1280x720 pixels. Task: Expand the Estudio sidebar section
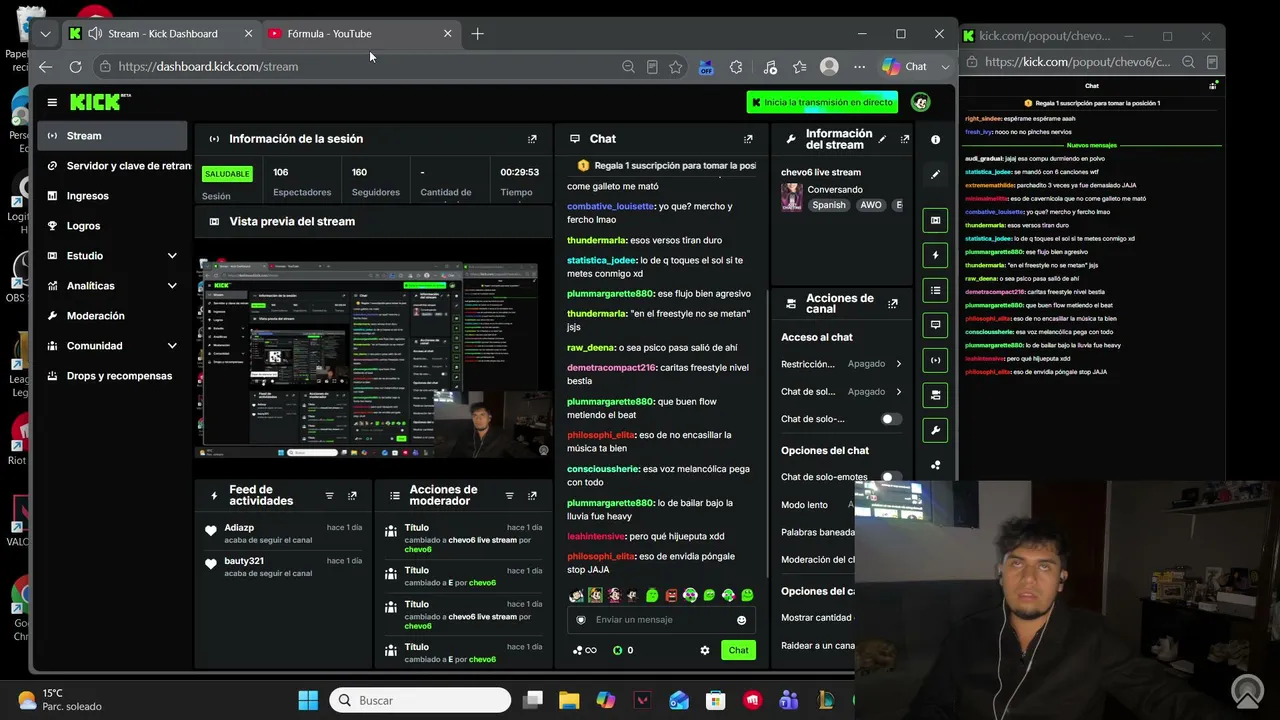[x=172, y=256]
